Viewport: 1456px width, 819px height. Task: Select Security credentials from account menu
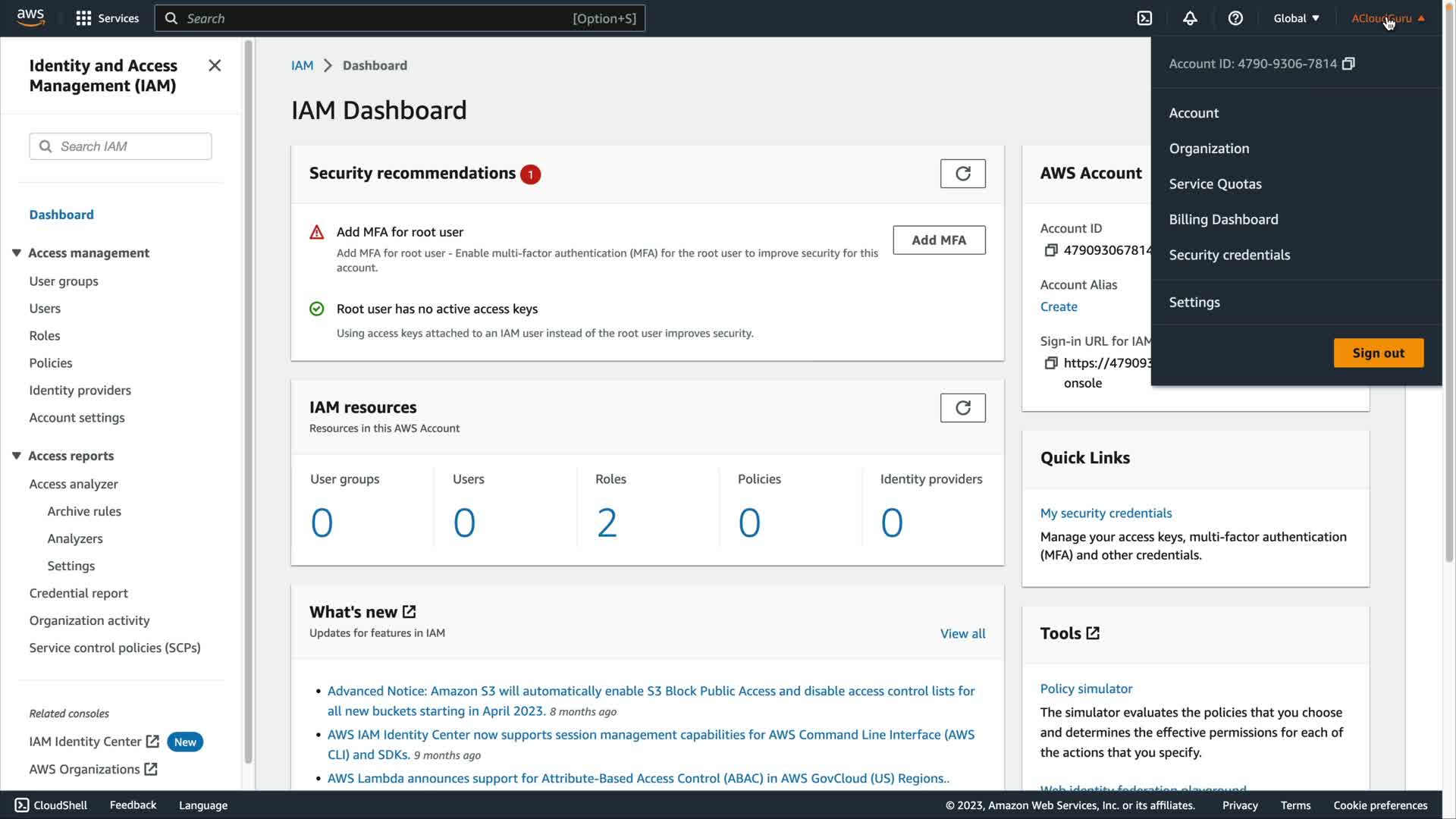pos(1228,255)
